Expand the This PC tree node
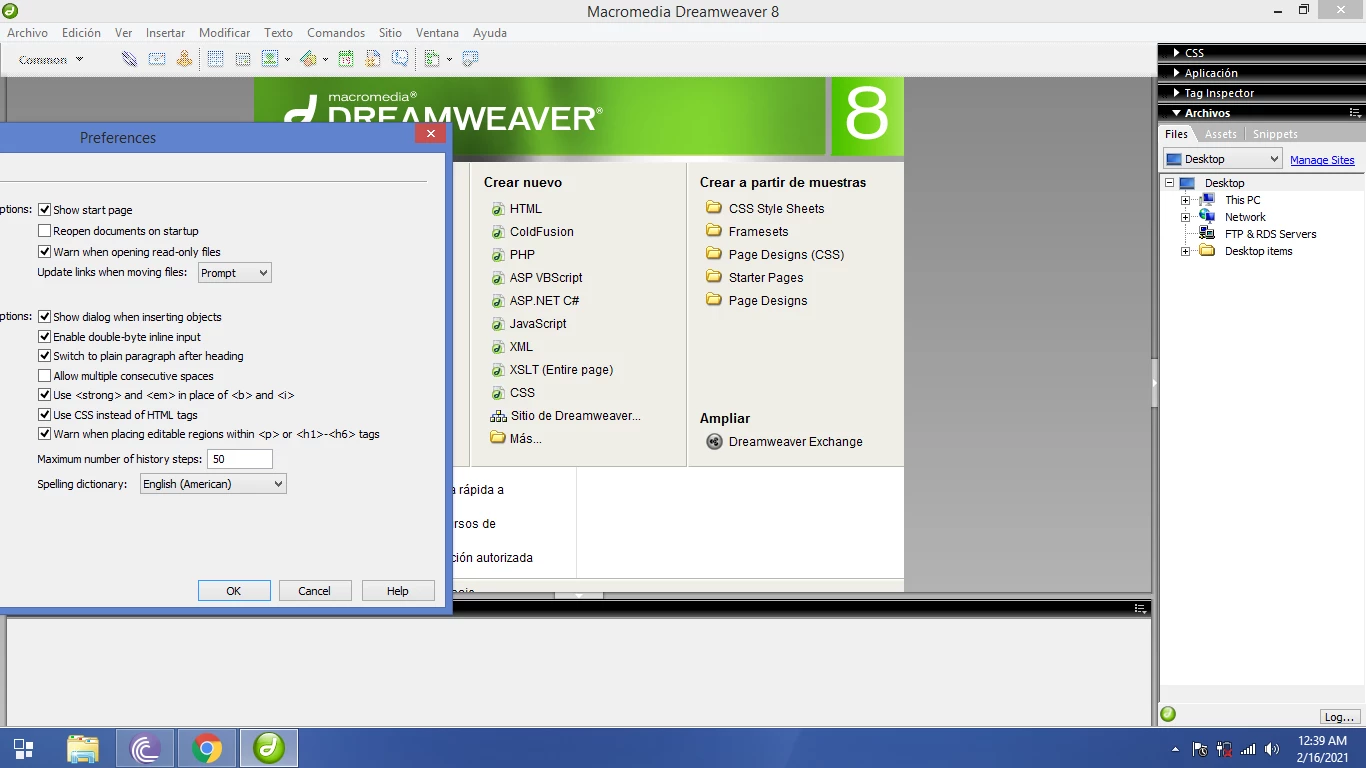1366x768 pixels. click(x=1186, y=200)
